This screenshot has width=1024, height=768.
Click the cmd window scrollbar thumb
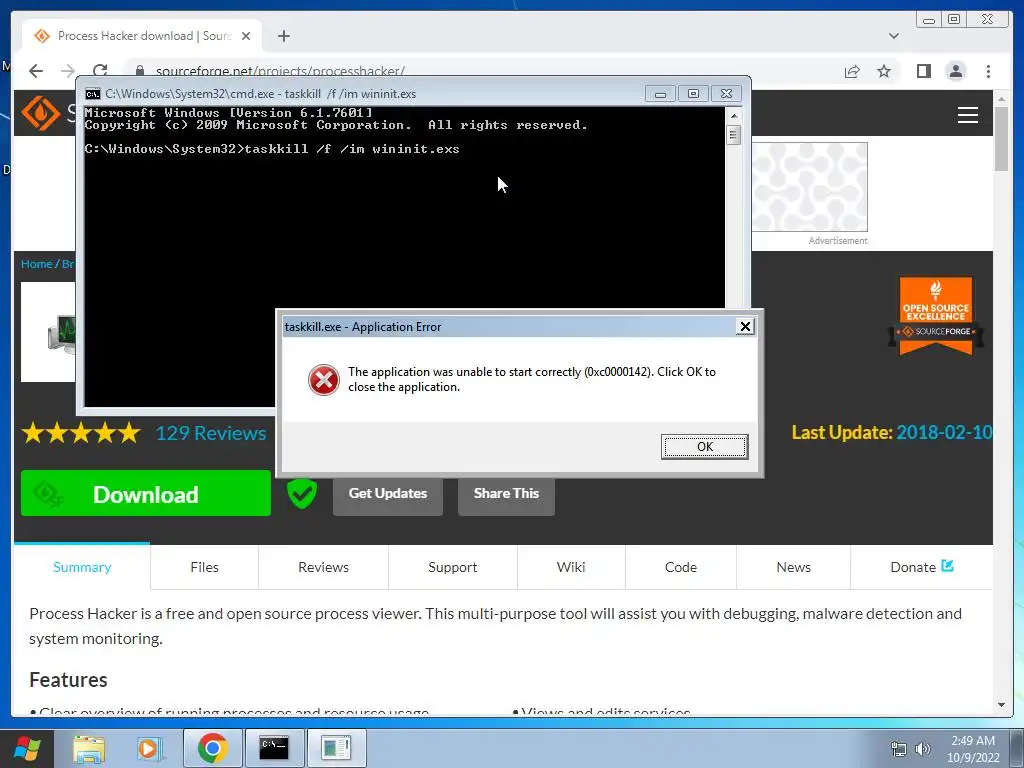(733, 135)
